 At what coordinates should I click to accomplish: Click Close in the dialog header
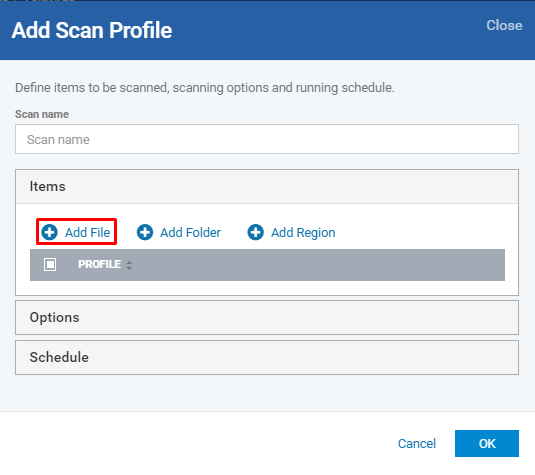(x=504, y=25)
